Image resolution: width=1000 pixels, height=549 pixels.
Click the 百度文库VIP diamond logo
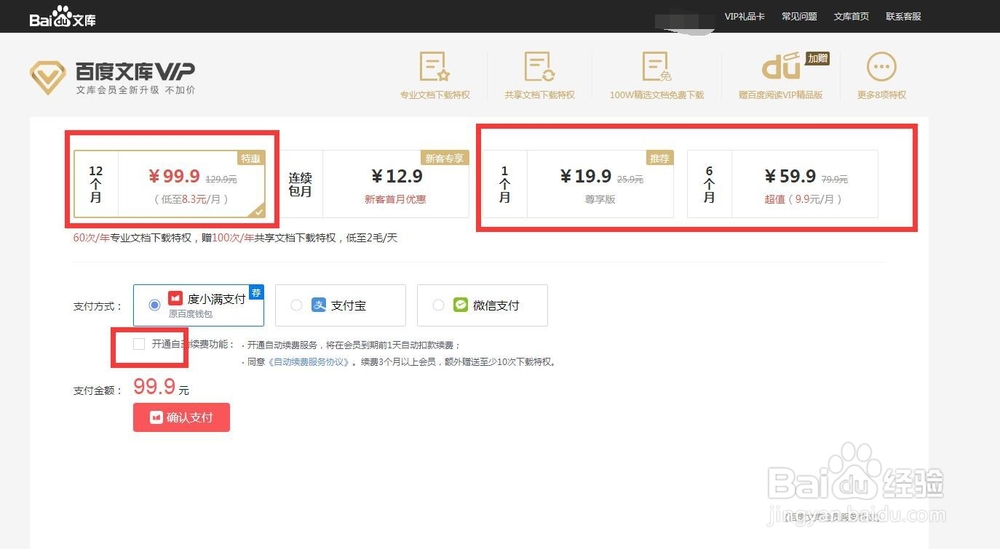pos(48,78)
